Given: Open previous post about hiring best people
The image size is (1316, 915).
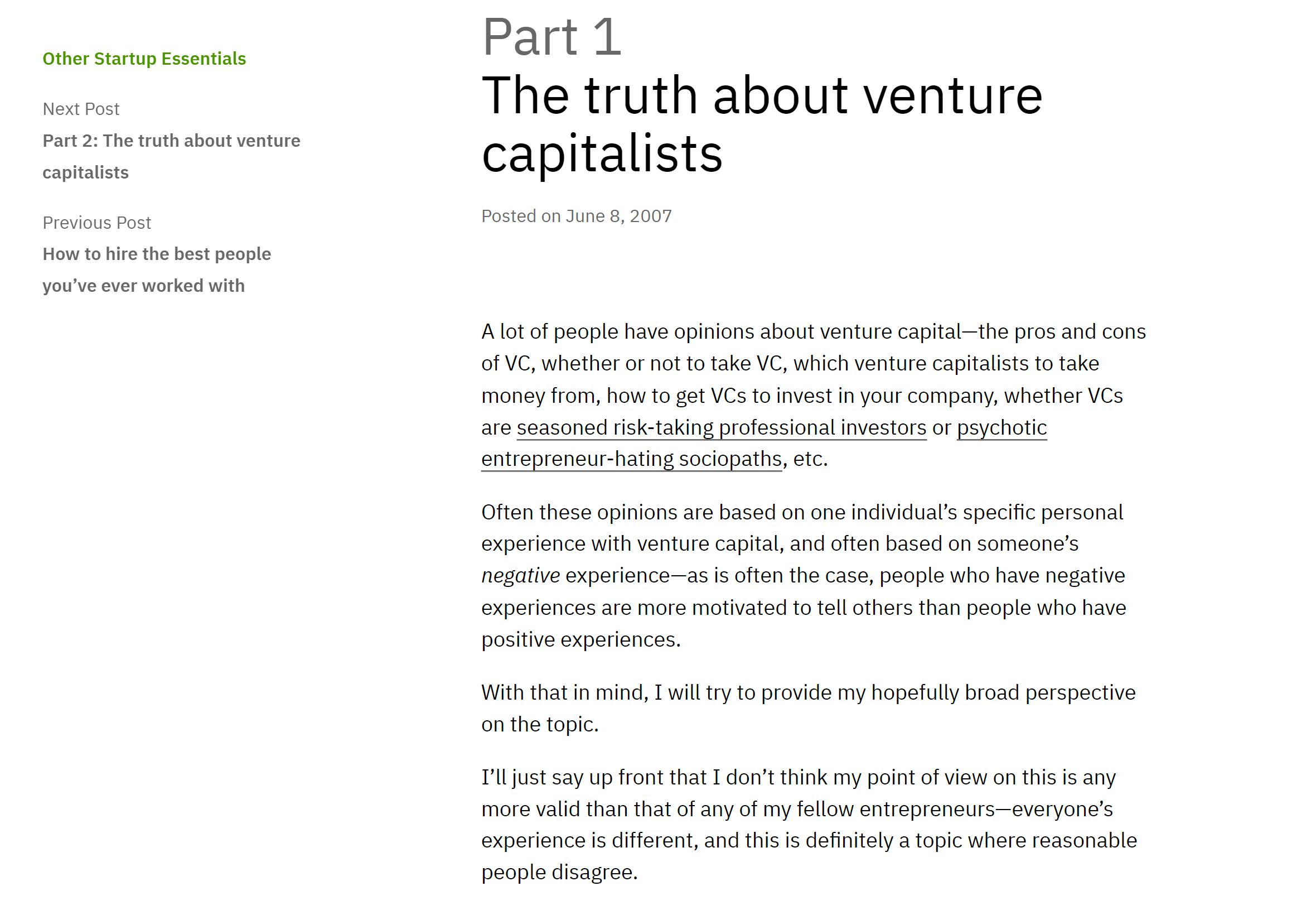Looking at the screenshot, I should point(156,254).
